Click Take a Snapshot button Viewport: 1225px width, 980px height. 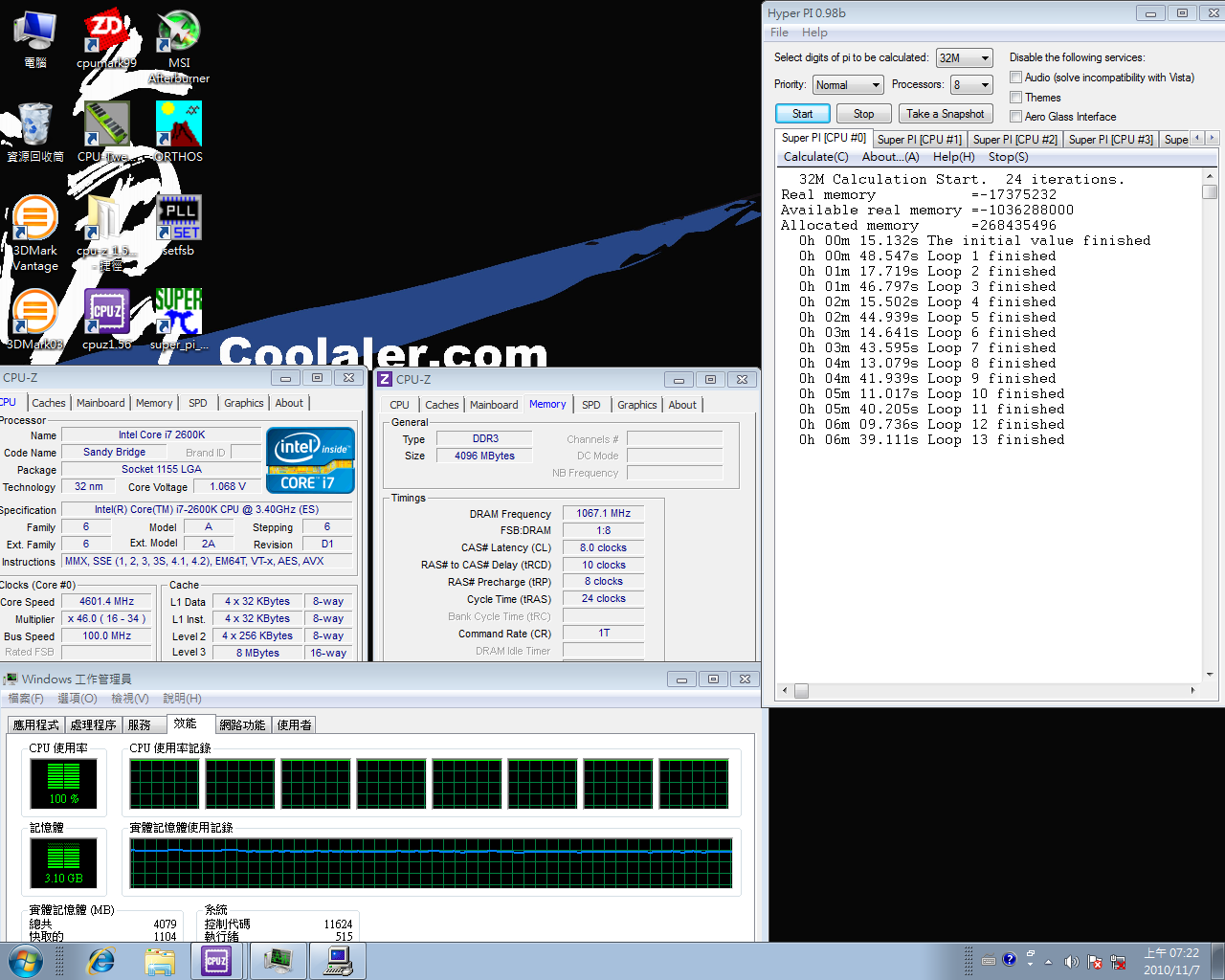[x=945, y=114]
